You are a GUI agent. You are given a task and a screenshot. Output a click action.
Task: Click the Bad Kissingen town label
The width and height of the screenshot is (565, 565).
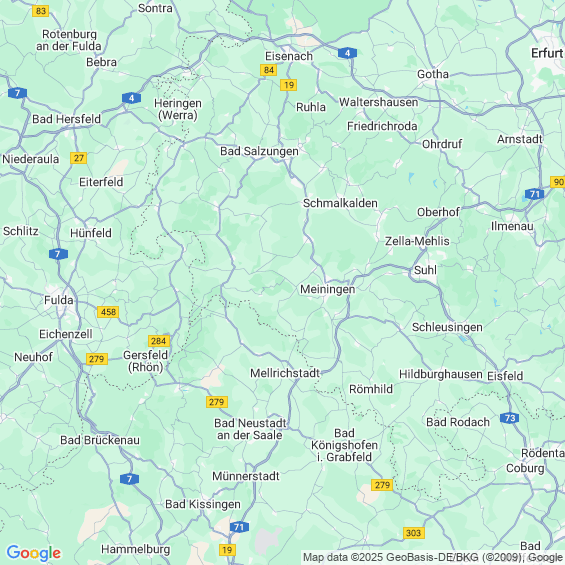tap(203, 504)
